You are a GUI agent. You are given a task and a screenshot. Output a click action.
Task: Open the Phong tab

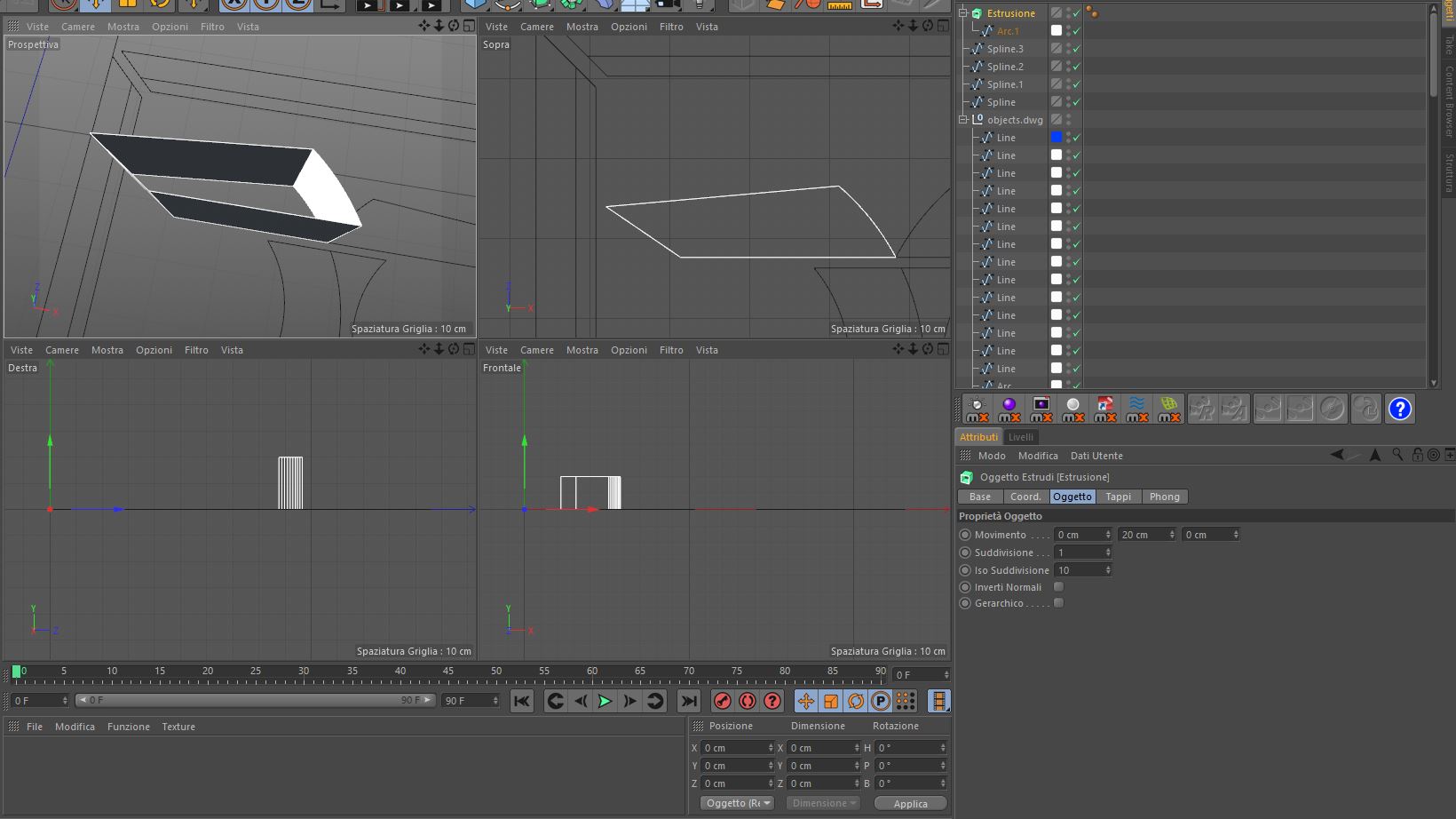(1165, 497)
